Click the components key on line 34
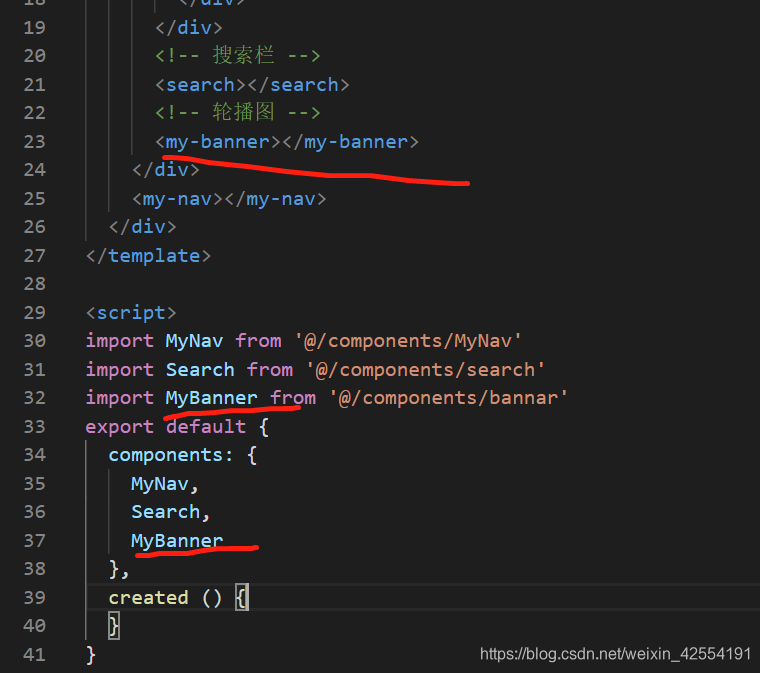This screenshot has width=760, height=673. [x=166, y=455]
